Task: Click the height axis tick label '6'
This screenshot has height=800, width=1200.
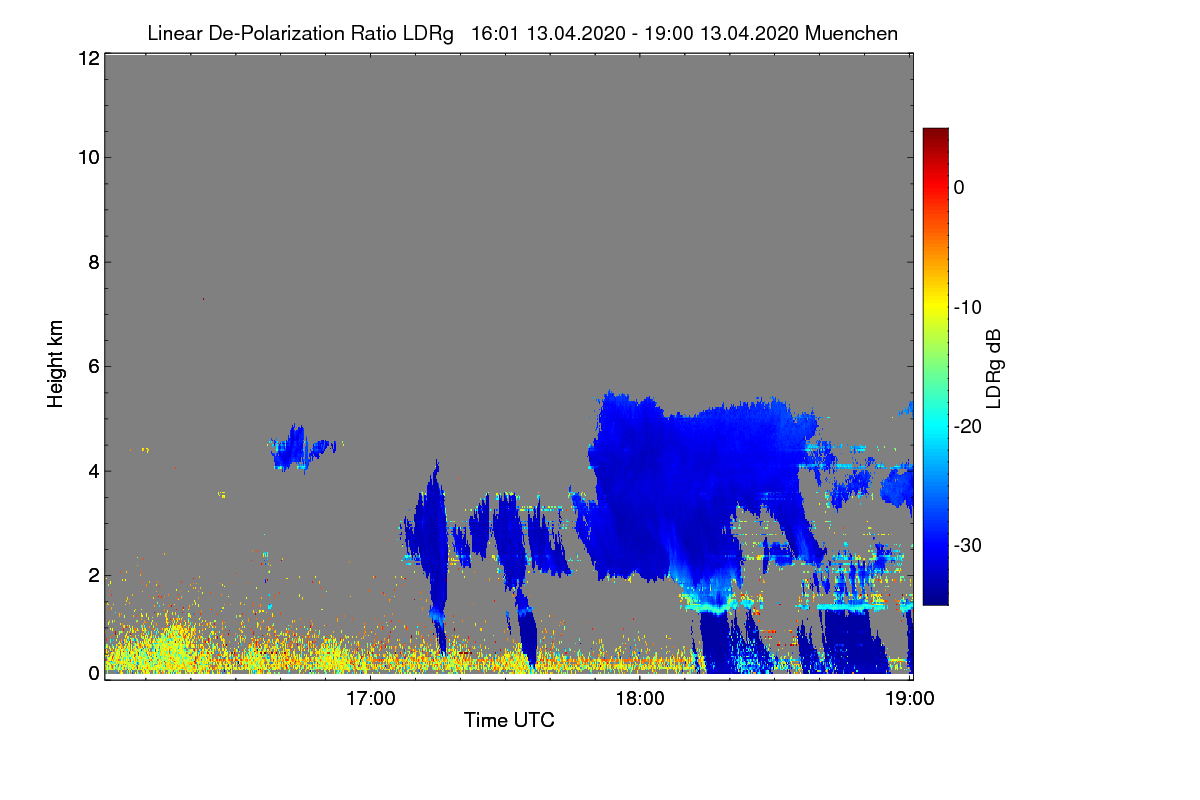Action: point(93,366)
